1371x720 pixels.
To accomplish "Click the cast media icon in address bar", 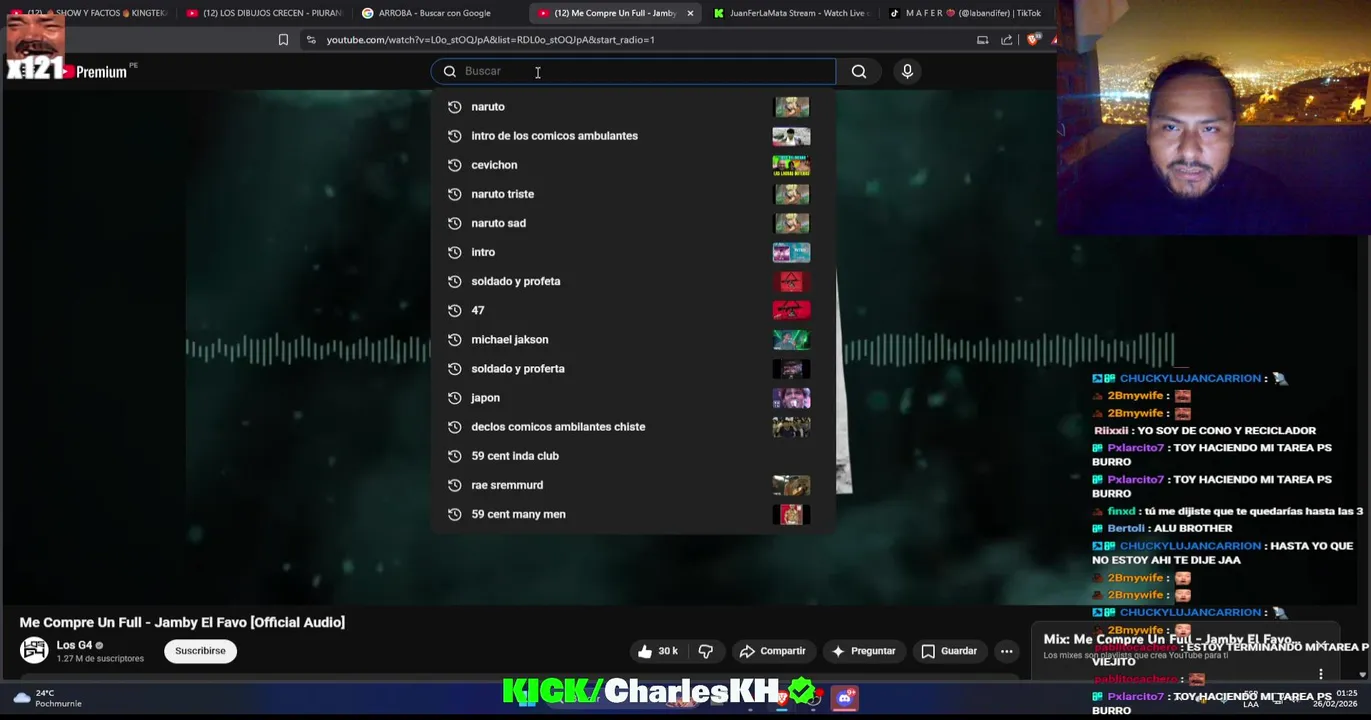I will point(982,40).
